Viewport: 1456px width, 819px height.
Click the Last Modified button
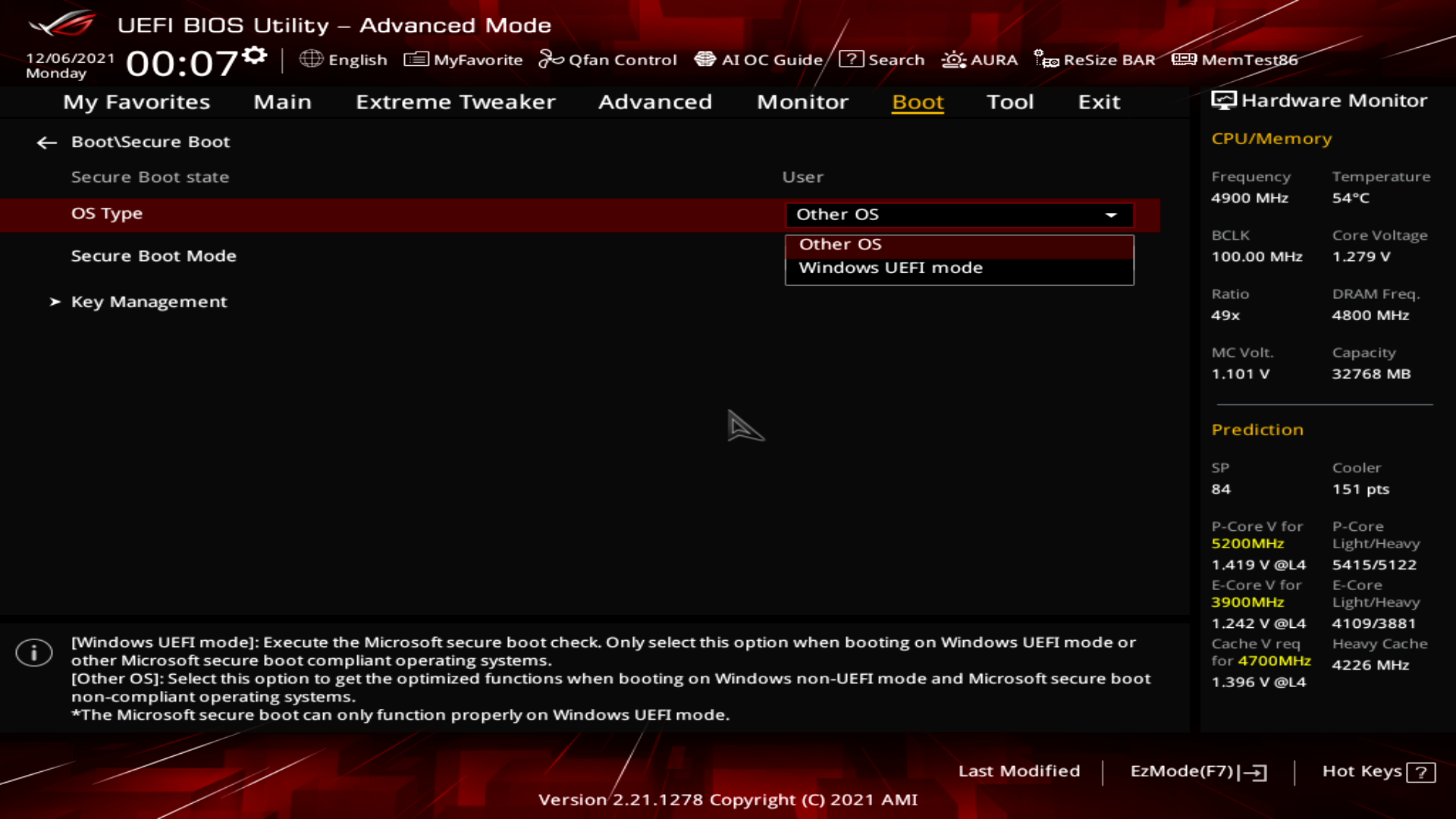(x=1018, y=771)
